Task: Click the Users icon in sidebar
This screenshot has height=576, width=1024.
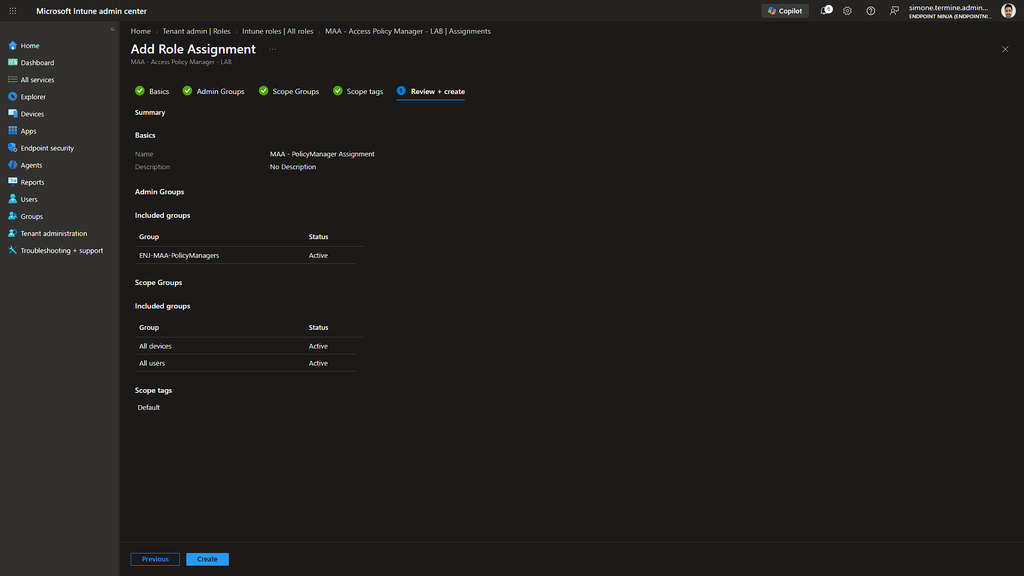Action: pos(12,199)
